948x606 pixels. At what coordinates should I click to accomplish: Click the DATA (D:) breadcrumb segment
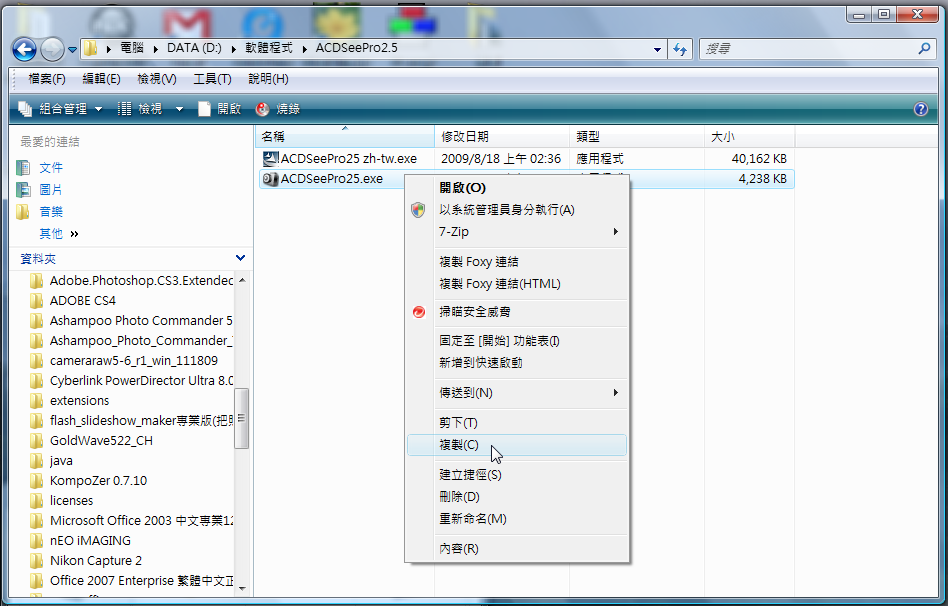pos(194,48)
